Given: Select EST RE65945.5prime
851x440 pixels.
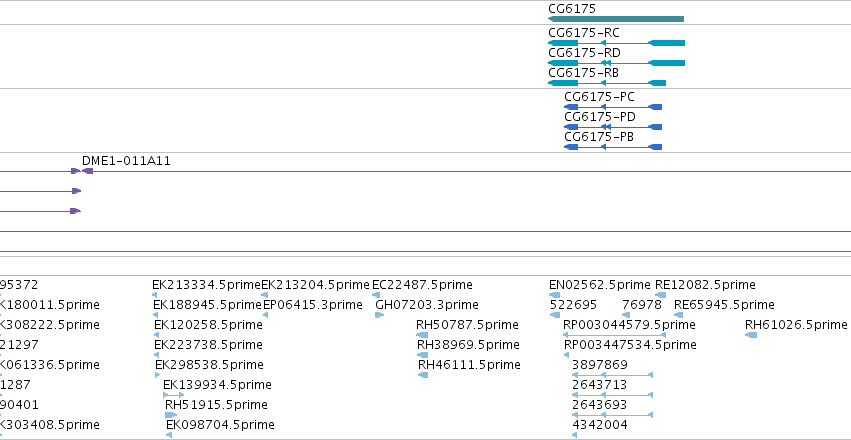Looking at the screenshot, I should click(678, 315).
